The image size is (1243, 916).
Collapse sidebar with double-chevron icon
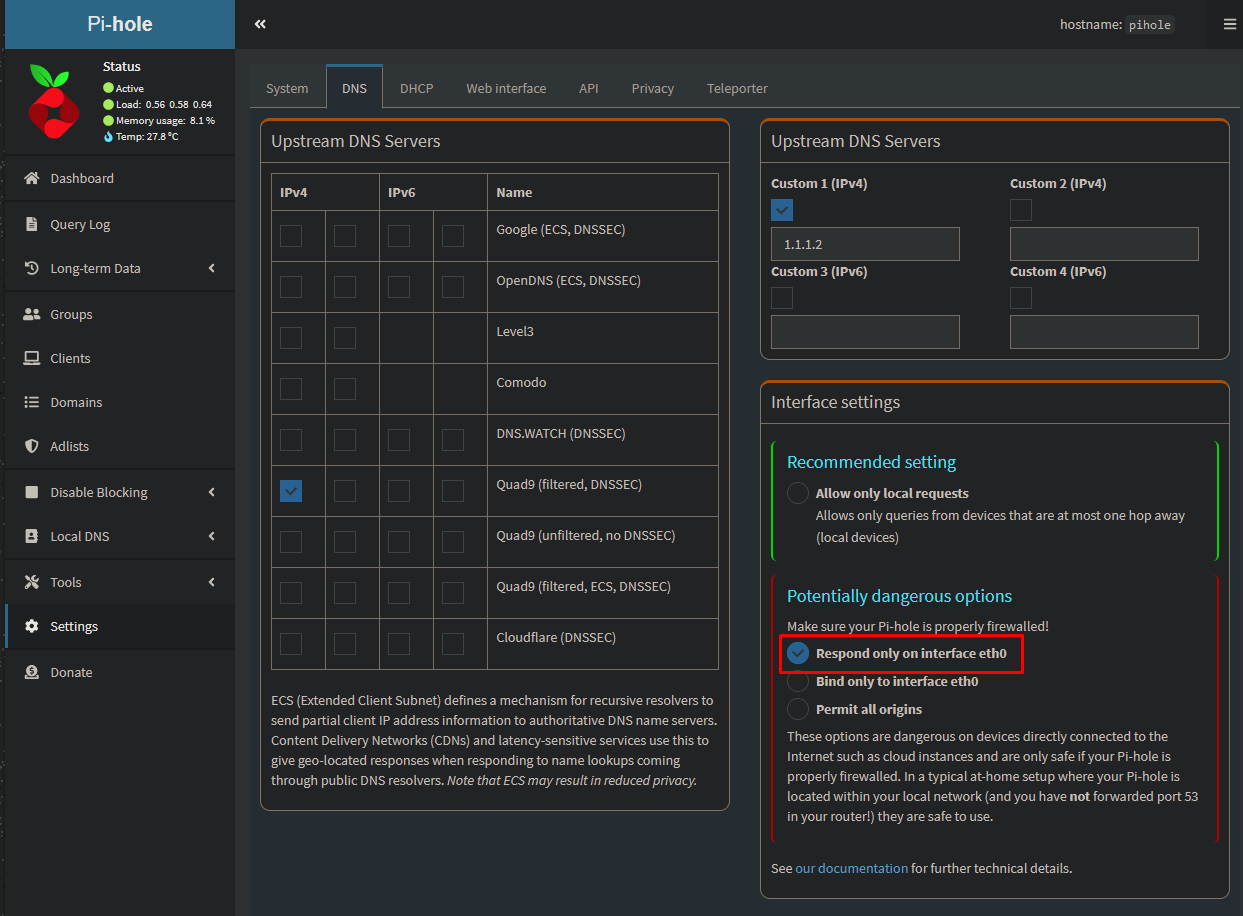click(260, 24)
